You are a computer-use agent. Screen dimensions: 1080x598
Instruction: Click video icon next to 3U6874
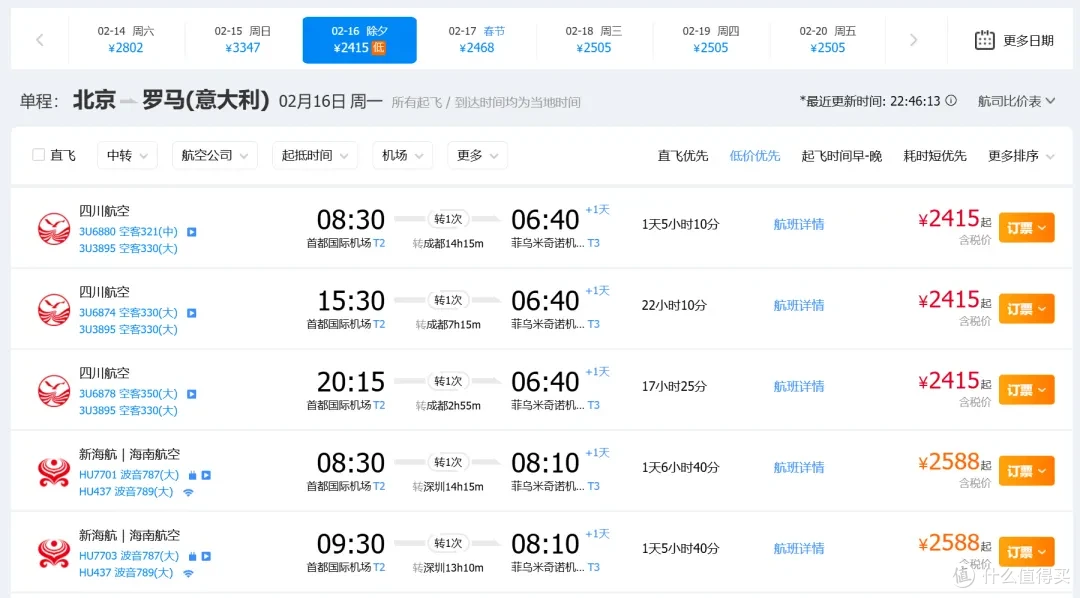point(192,313)
